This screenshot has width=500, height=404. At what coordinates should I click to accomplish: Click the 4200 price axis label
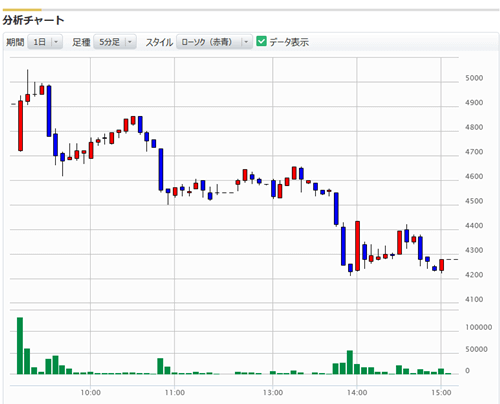(474, 275)
